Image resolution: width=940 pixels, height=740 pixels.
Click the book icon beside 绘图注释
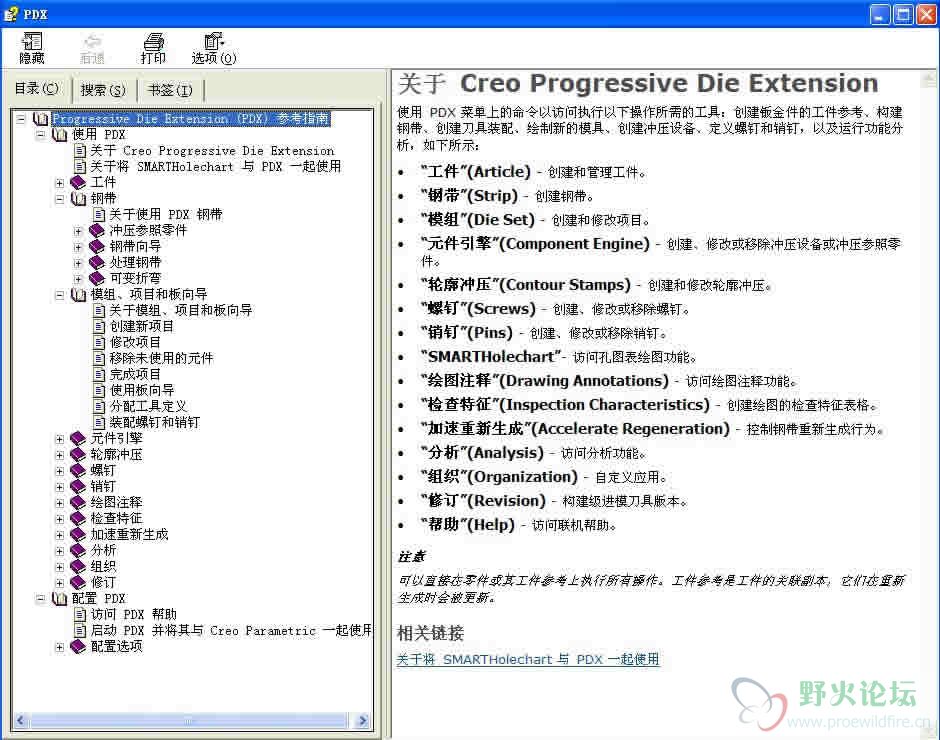coord(78,503)
